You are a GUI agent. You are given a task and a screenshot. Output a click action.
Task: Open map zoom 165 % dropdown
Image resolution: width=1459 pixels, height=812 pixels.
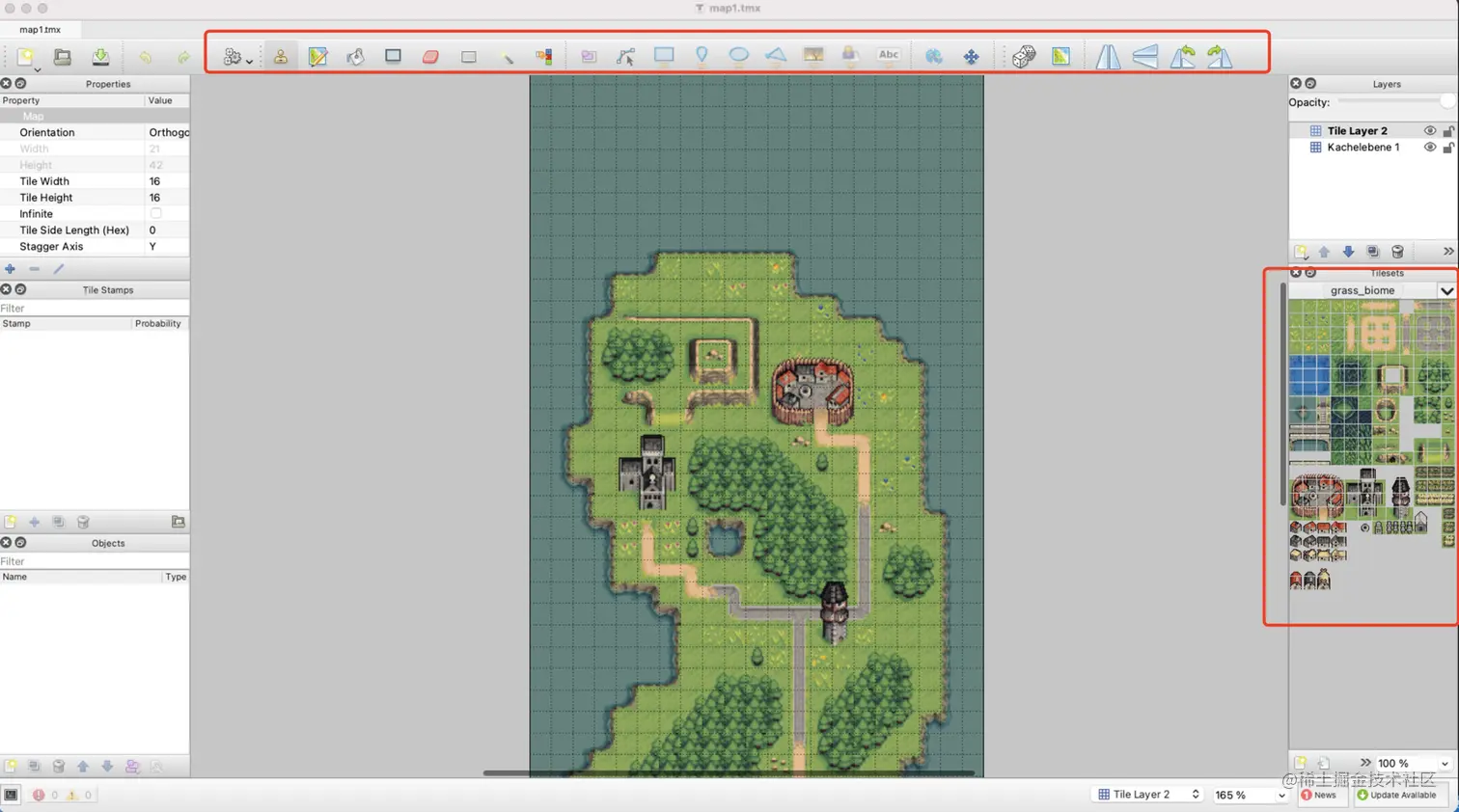coord(1250,795)
